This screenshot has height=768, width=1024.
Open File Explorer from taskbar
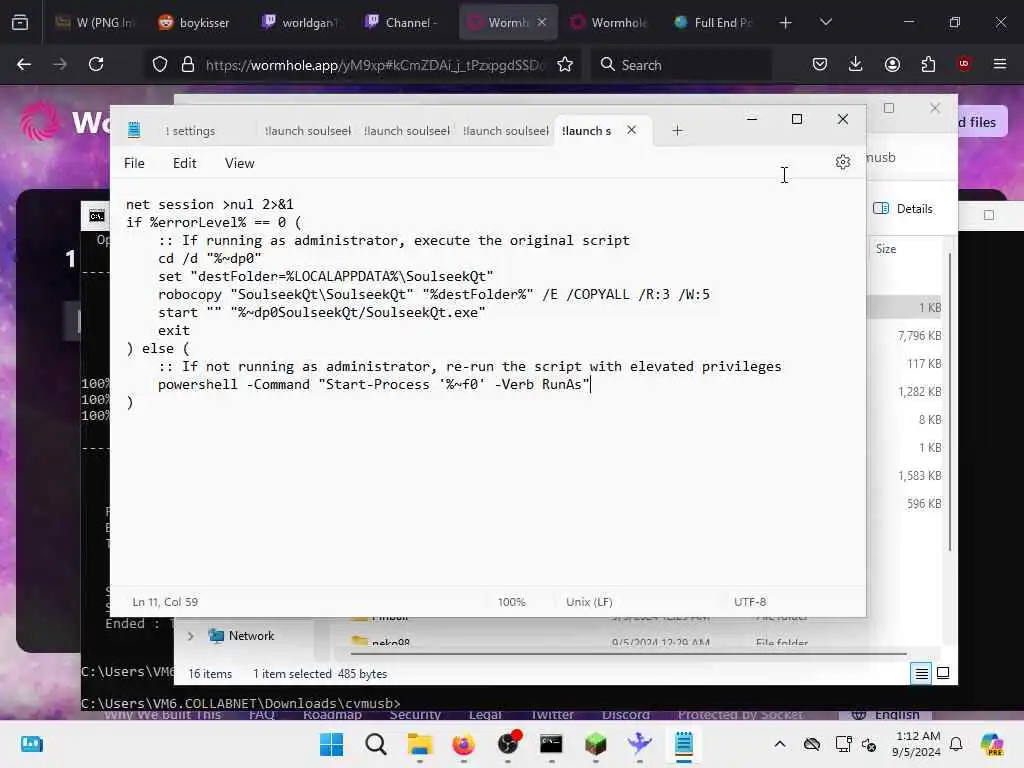click(x=419, y=744)
